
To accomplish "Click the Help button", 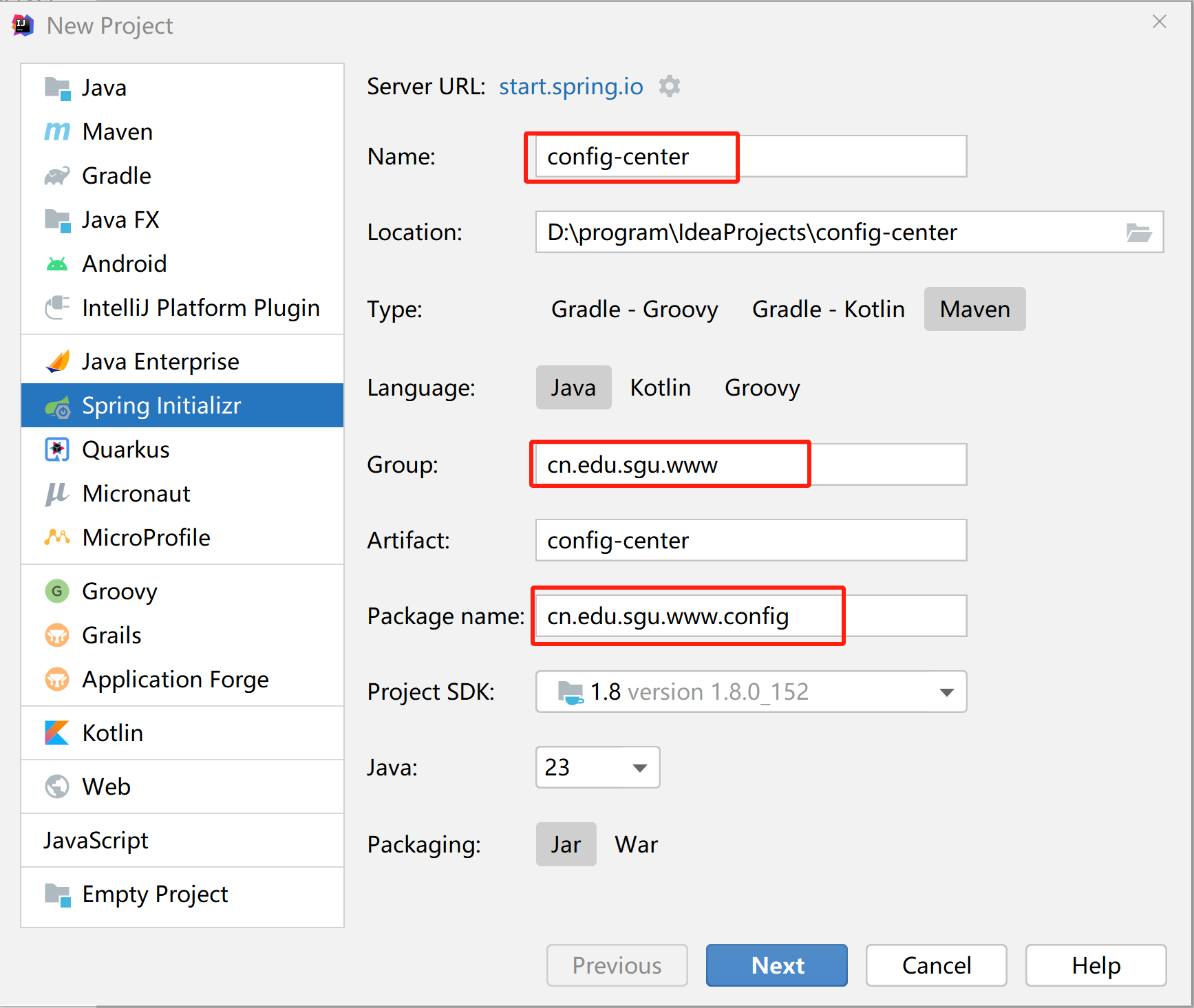I will 1096,965.
